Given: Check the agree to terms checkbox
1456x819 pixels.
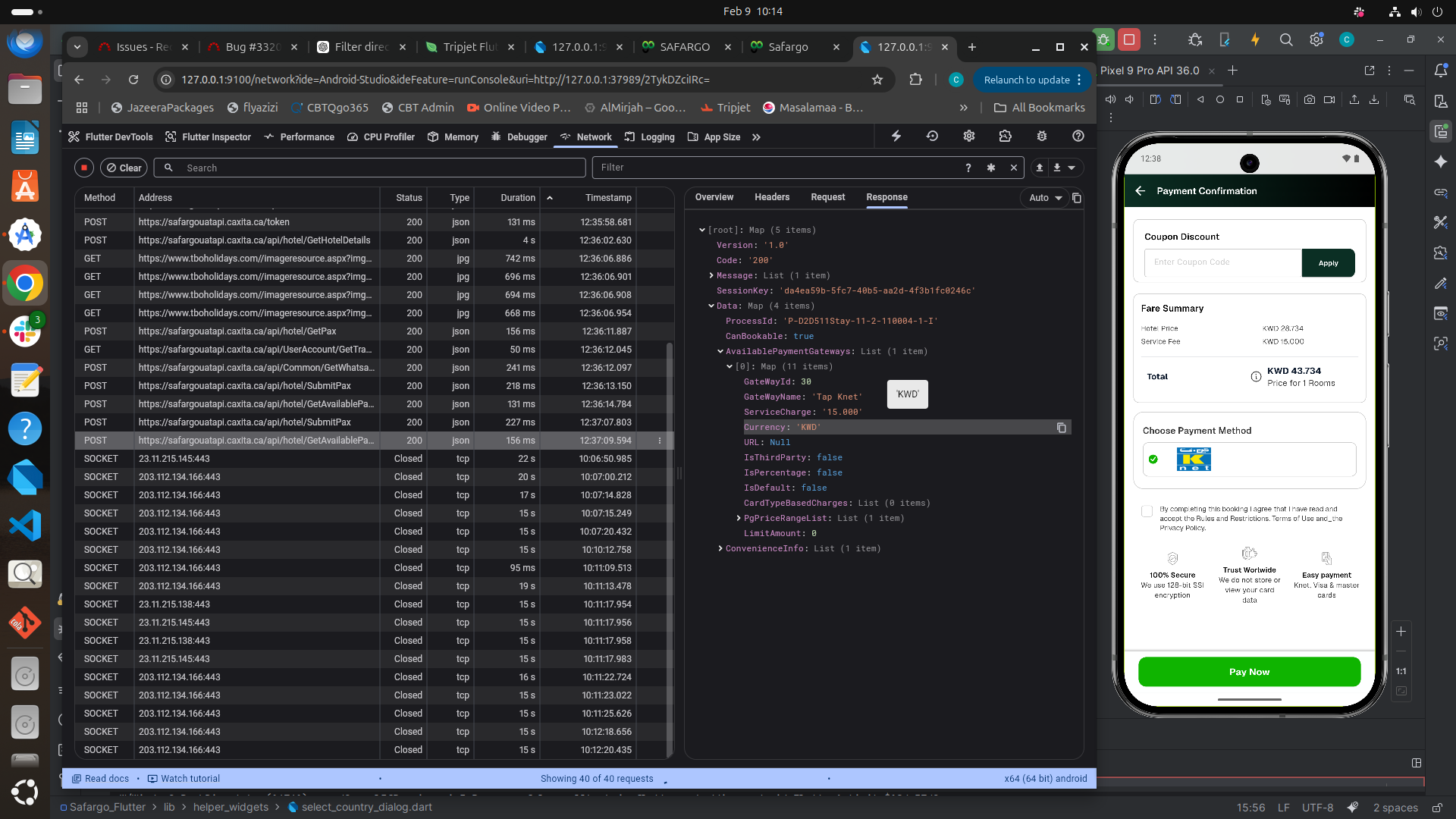Looking at the screenshot, I should point(1147,511).
